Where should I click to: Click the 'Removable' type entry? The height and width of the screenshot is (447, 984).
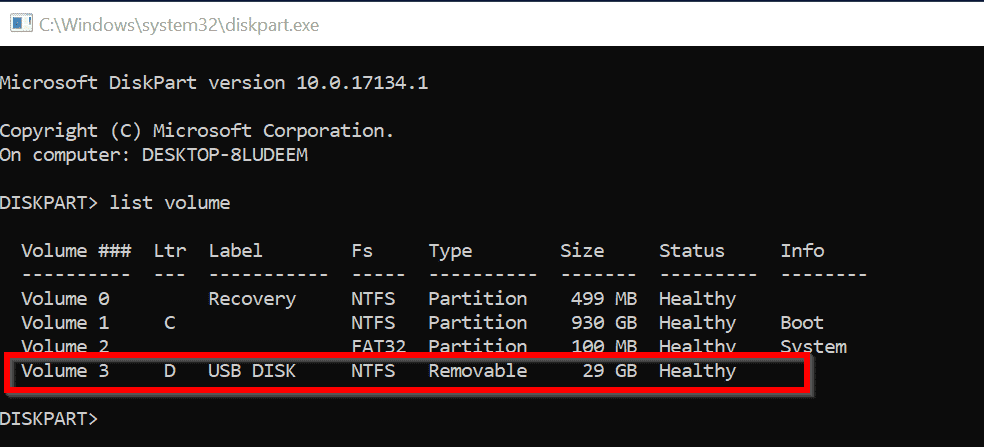[x=478, y=371]
